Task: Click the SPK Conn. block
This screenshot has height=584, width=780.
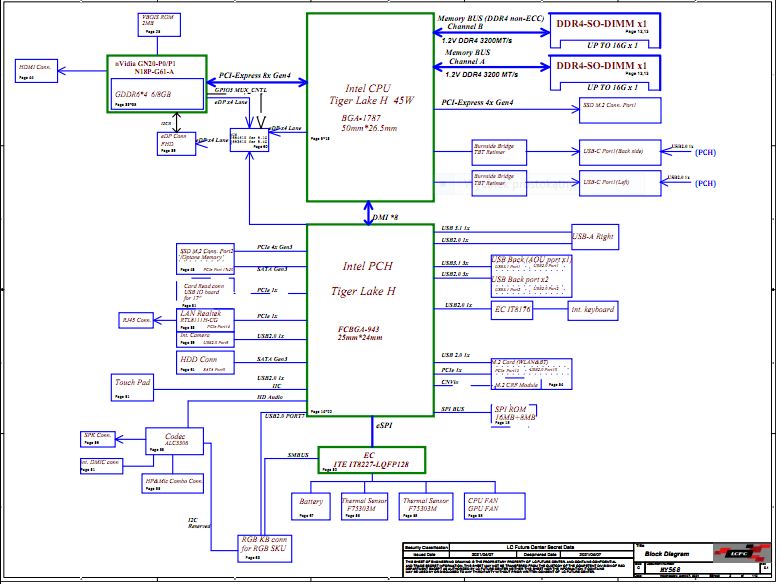Action: 98,439
